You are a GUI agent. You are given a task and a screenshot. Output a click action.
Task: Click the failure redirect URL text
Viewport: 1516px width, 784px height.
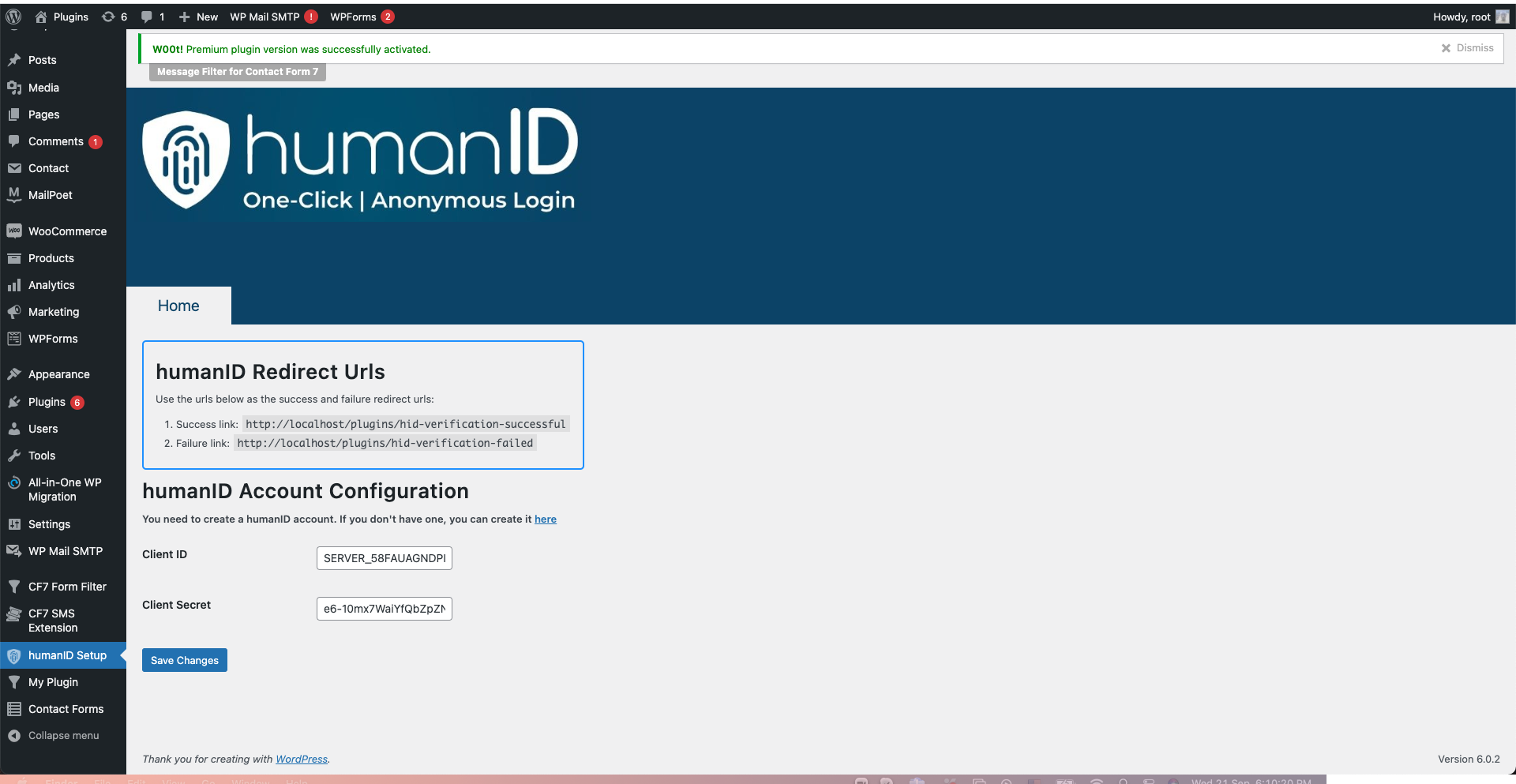tap(385, 443)
